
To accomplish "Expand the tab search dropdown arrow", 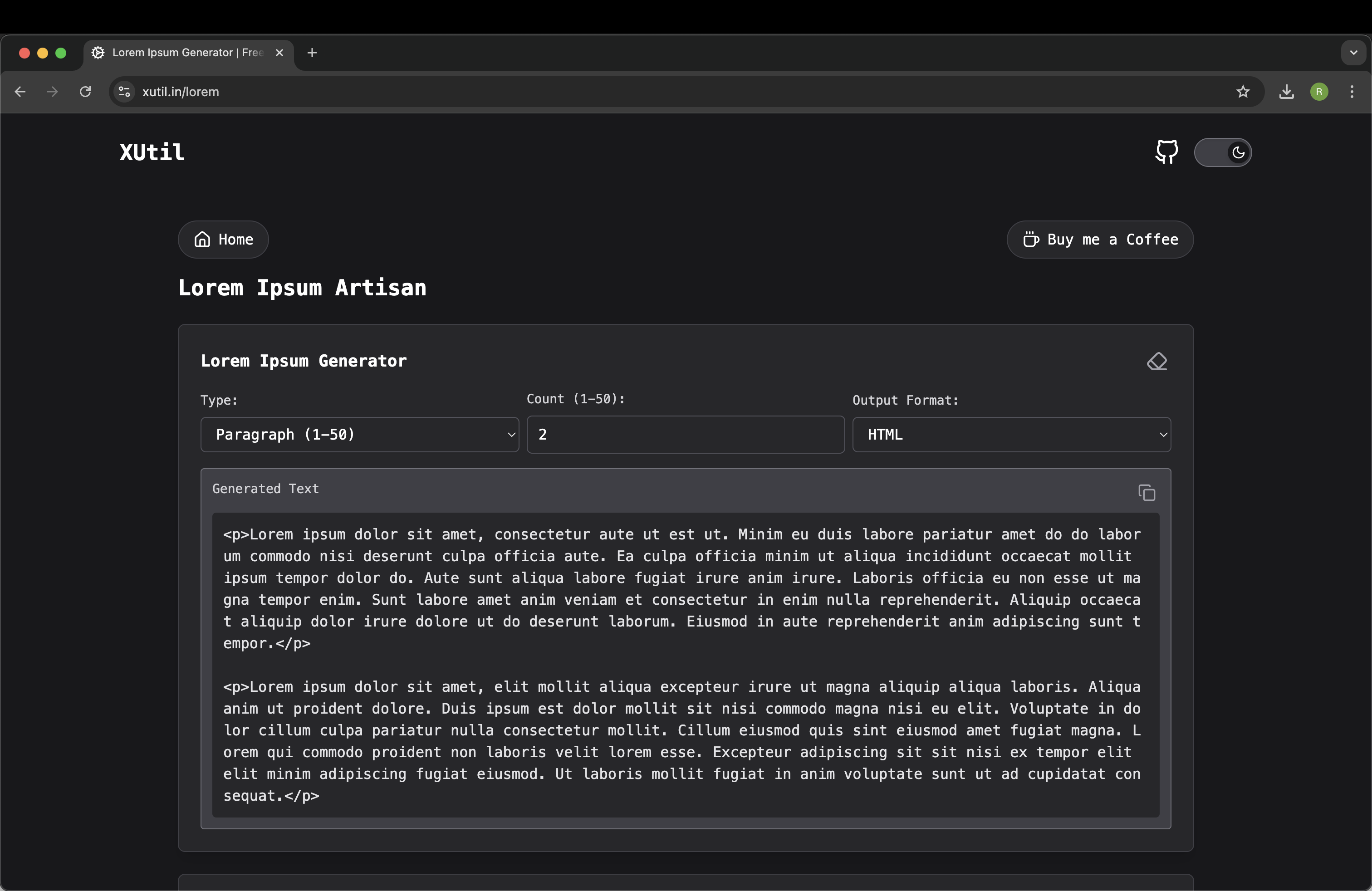I will point(1353,53).
